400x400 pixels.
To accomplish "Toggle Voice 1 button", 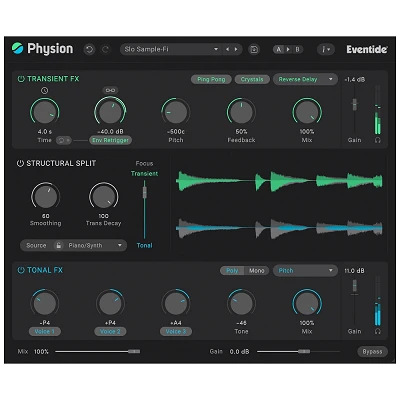I will tap(45, 332).
